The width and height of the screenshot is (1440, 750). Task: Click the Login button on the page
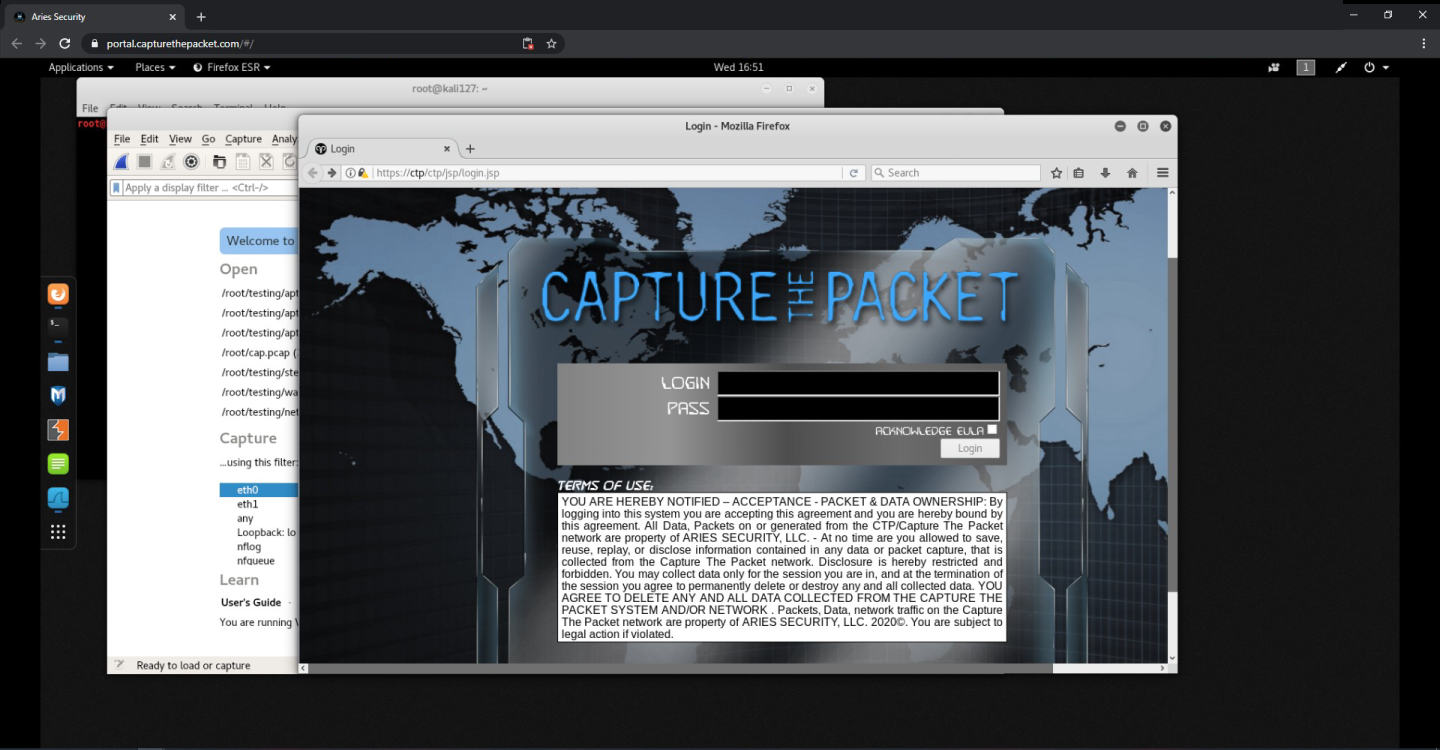click(970, 449)
